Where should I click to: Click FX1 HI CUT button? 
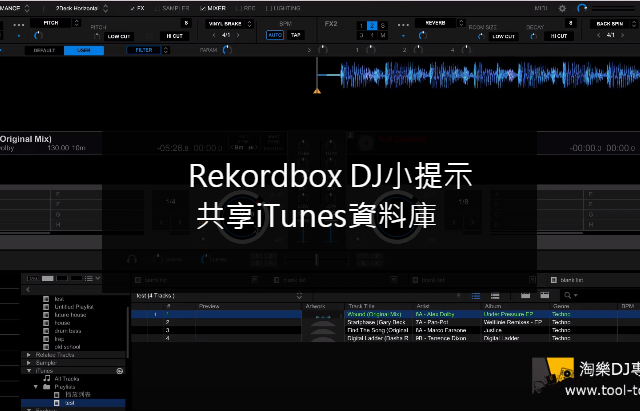click(174, 36)
